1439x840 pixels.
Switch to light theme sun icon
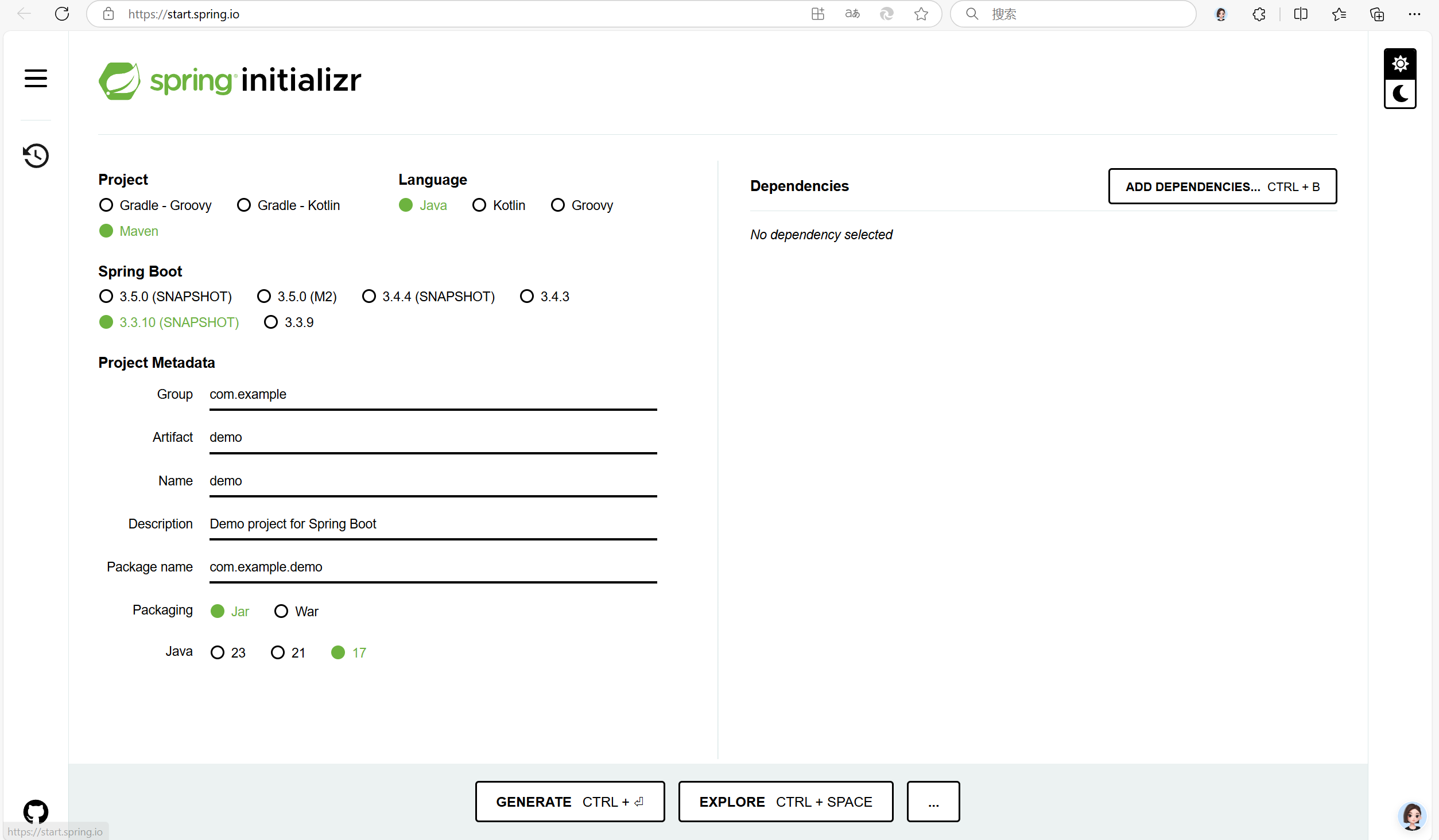pos(1400,64)
